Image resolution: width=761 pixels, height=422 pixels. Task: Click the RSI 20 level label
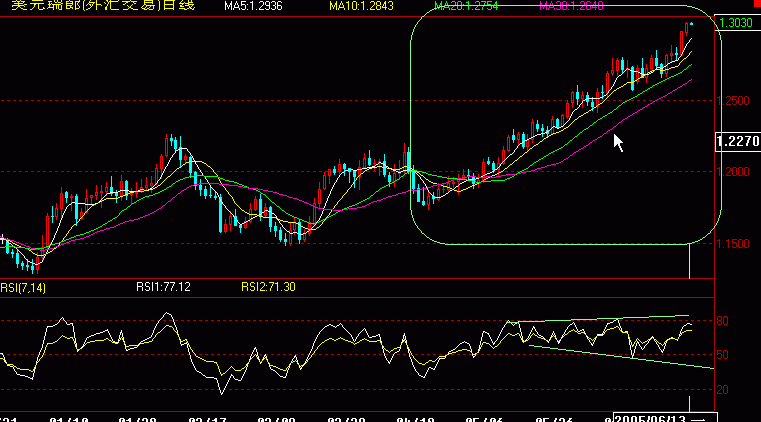[722, 390]
